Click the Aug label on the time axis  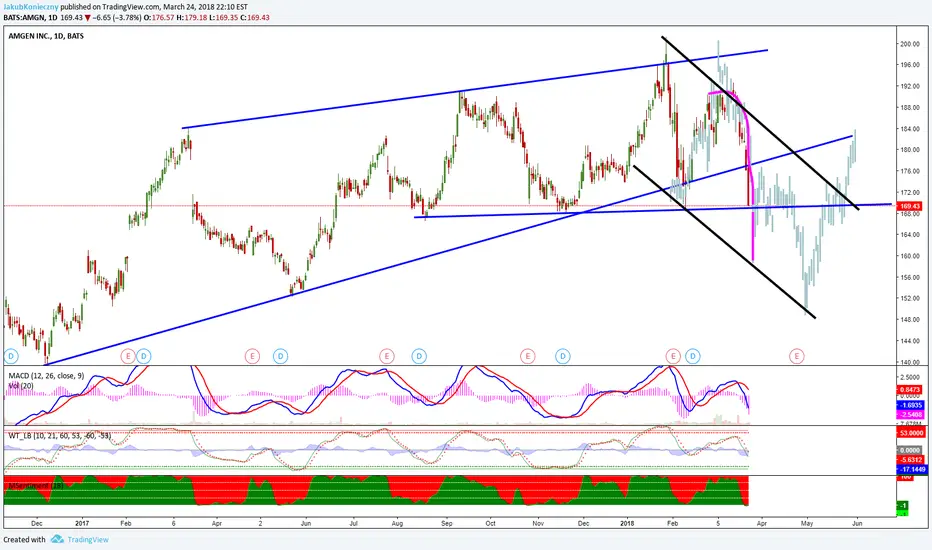coord(397,524)
